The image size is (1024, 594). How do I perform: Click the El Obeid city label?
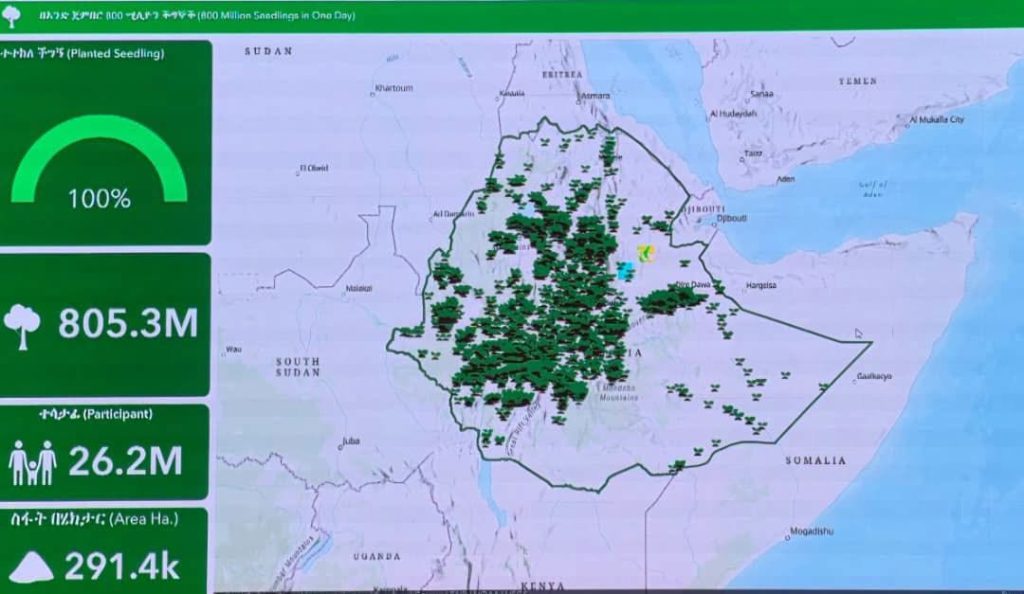pos(314,168)
